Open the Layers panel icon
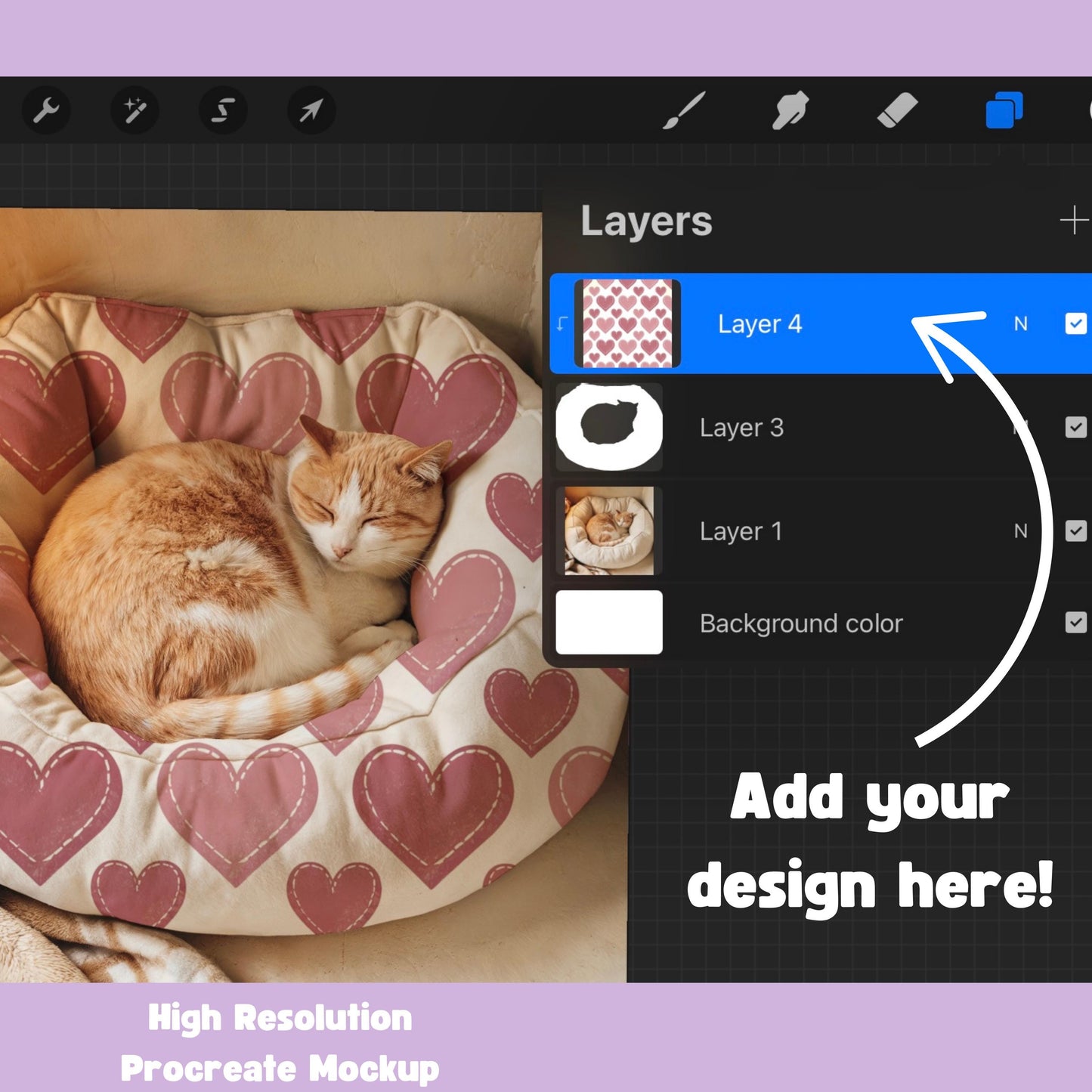Image resolution: width=1092 pixels, height=1092 pixels. click(x=1005, y=108)
